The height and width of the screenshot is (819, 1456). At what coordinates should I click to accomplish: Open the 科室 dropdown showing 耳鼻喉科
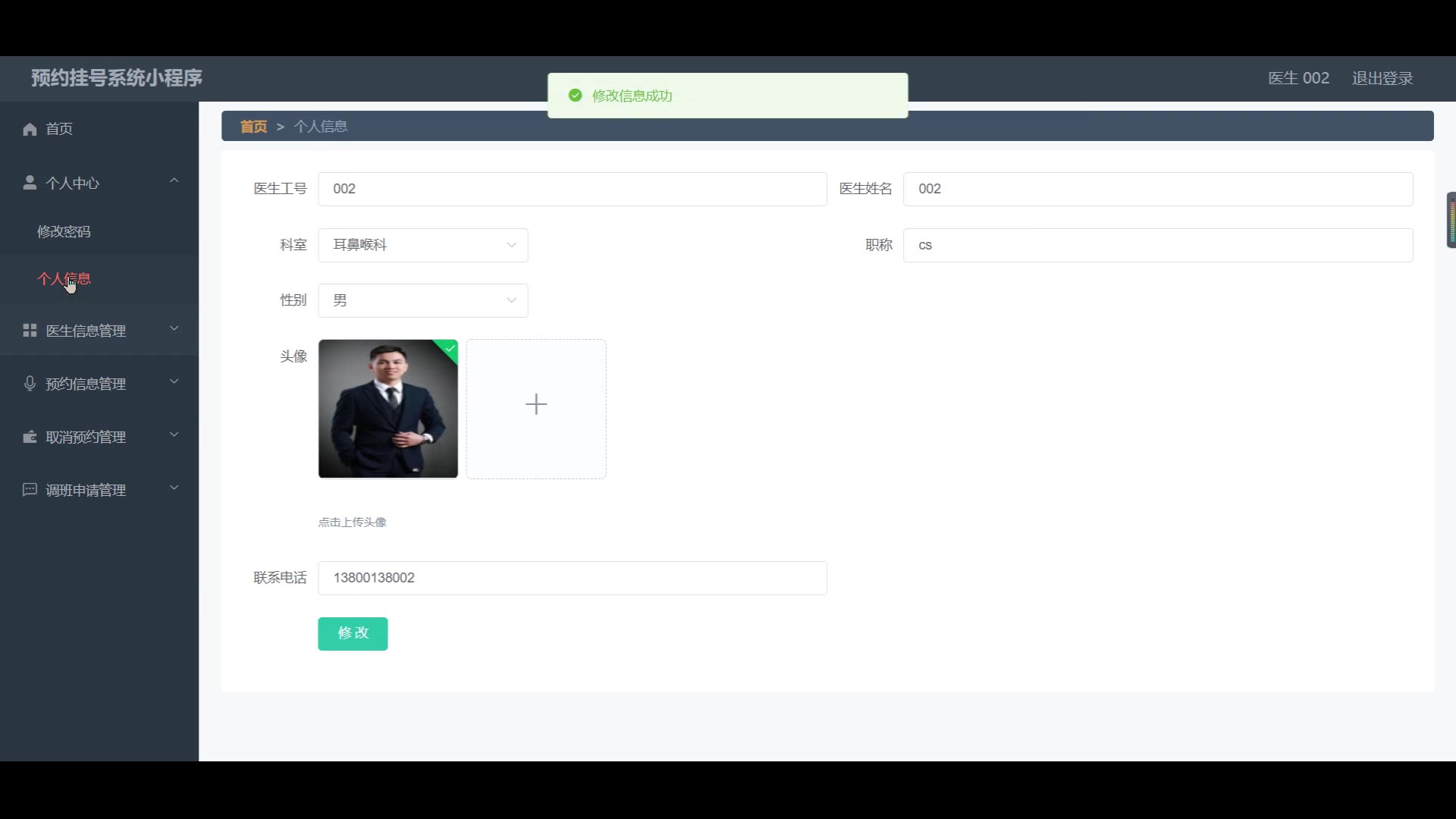422,245
